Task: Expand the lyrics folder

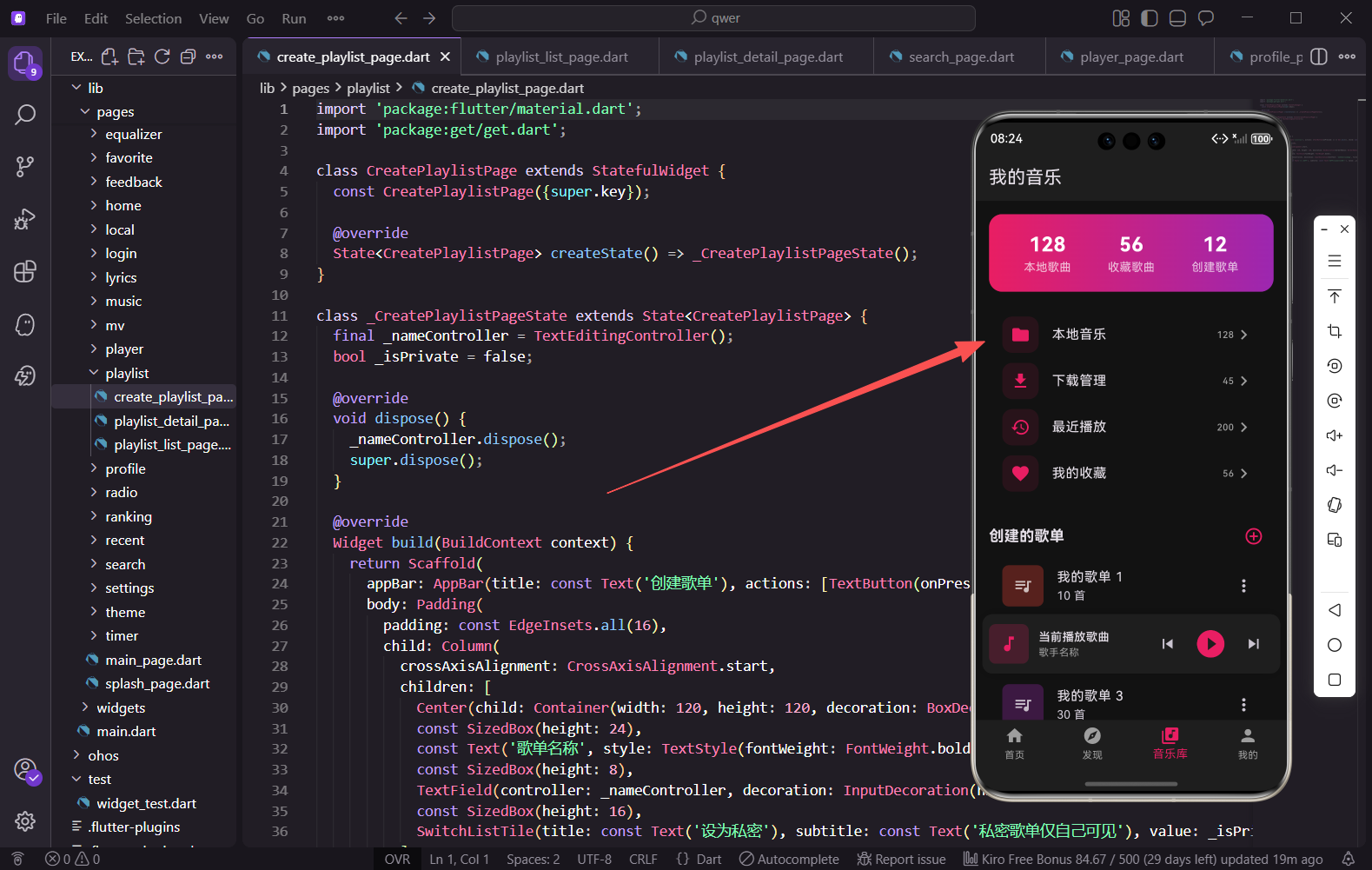Action: (121, 277)
